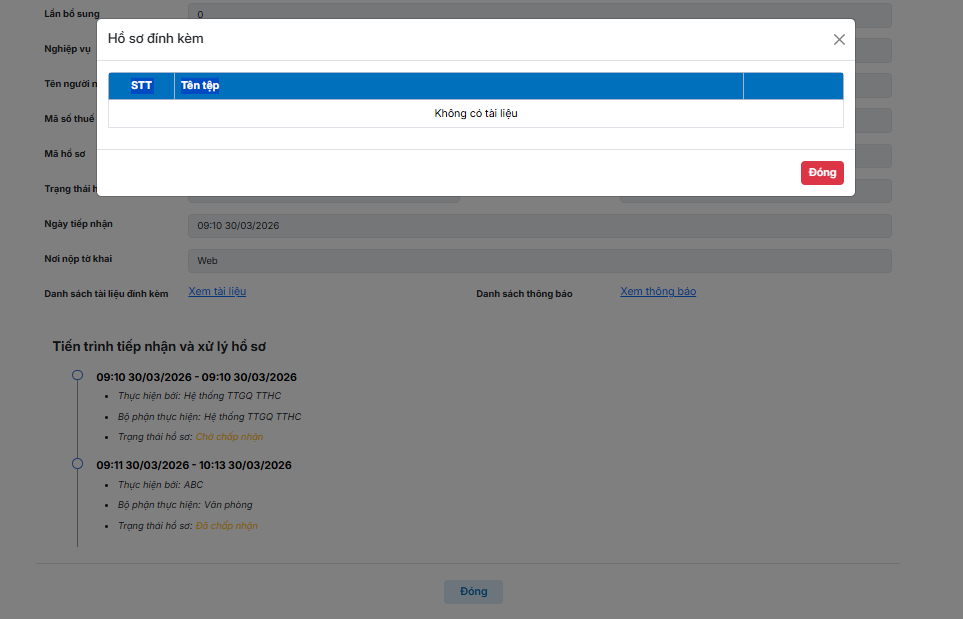Open the Xem thông báo link

pos(658,291)
